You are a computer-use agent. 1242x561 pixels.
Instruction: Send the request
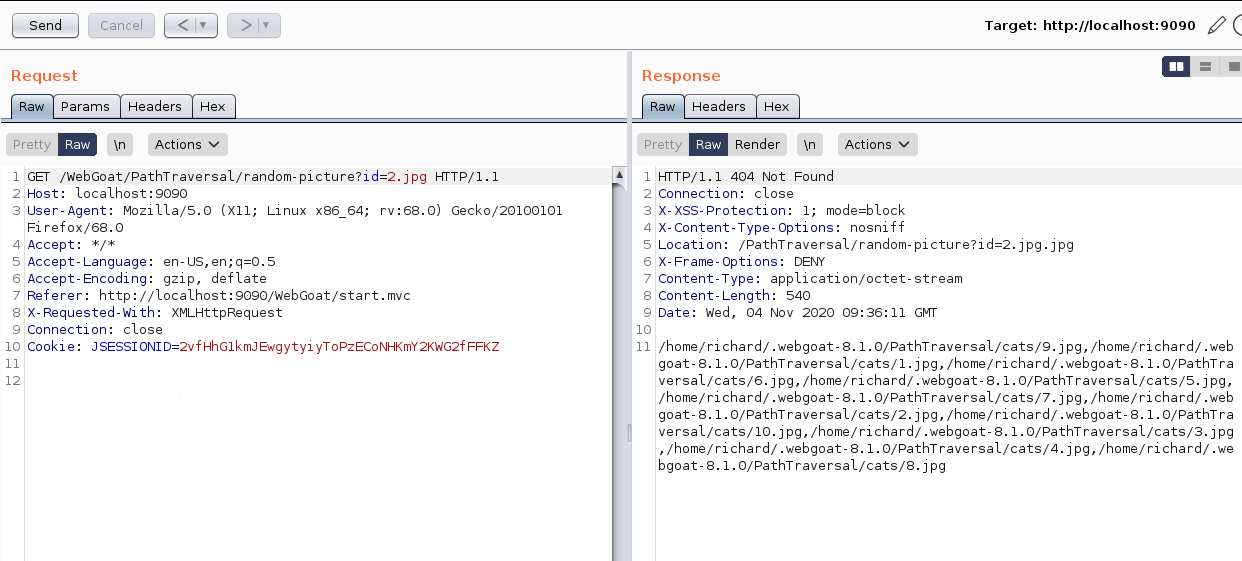[45, 26]
